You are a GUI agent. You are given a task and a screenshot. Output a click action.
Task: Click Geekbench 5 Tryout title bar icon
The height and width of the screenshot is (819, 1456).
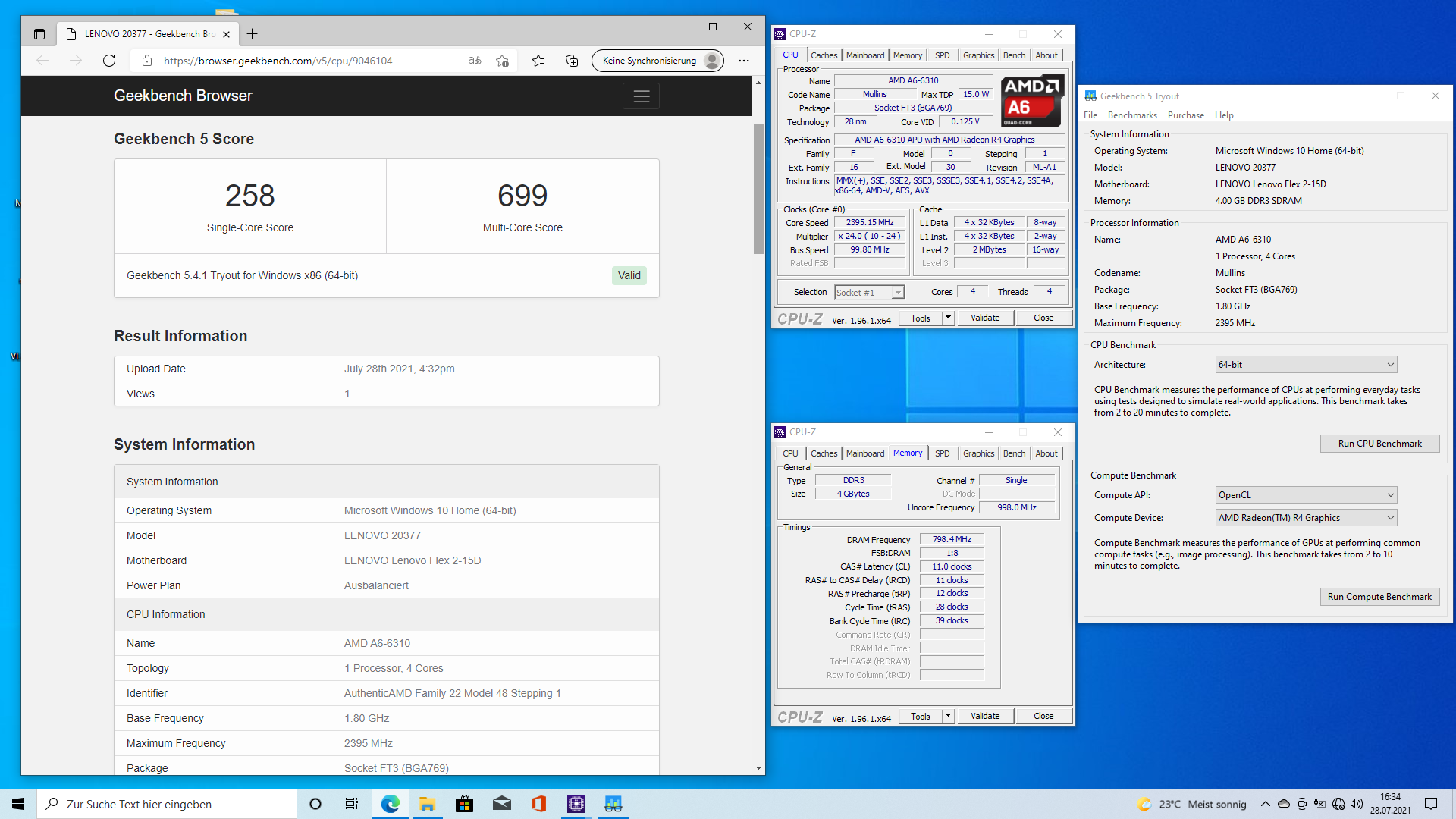pyautogui.click(x=1090, y=96)
